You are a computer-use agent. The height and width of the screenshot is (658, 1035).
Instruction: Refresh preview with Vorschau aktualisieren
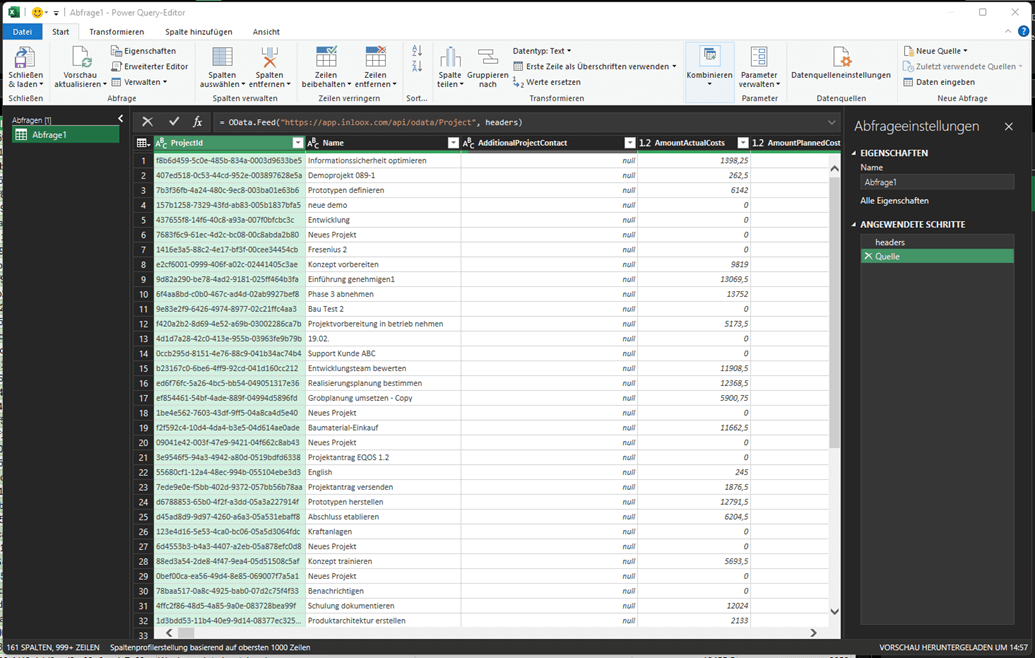click(x=81, y=67)
